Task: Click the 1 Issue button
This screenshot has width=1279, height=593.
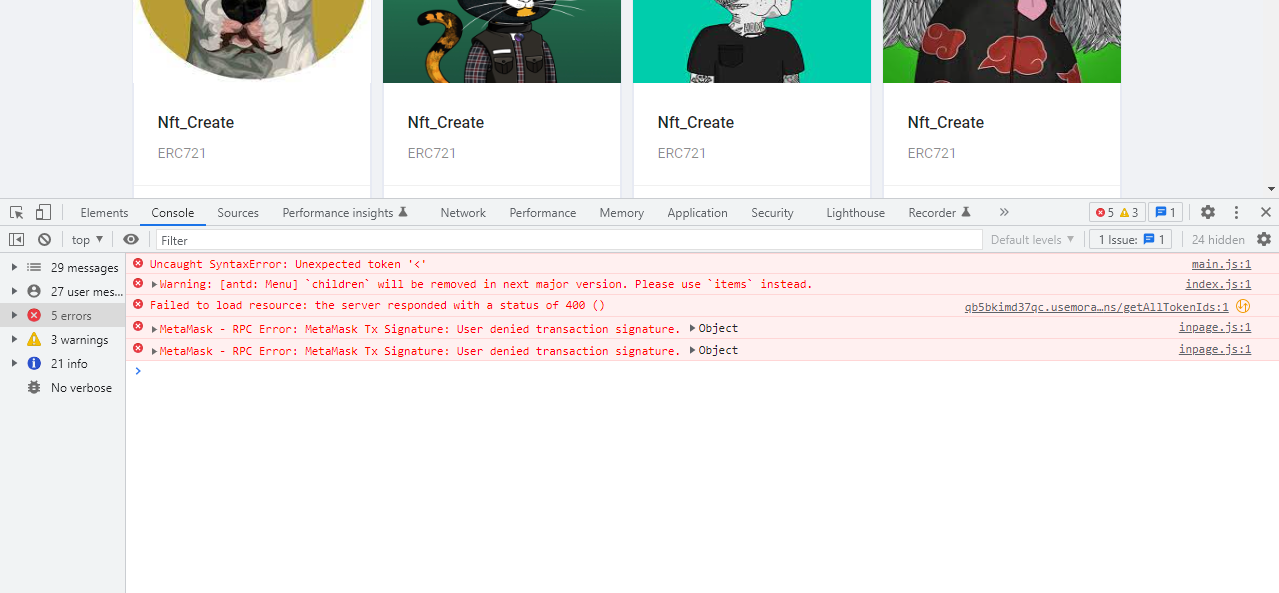Action: click(x=1131, y=240)
